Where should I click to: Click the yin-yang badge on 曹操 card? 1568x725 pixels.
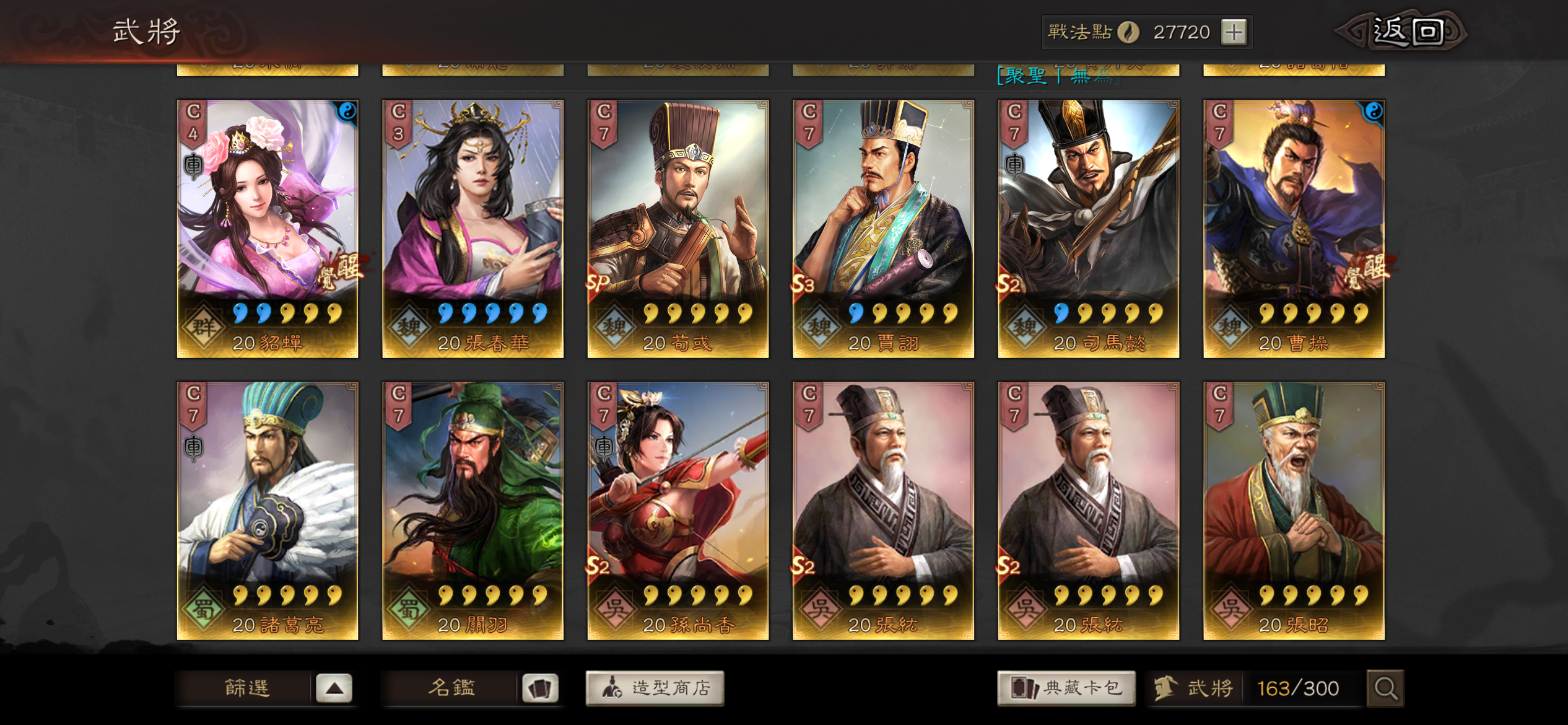pos(1374,112)
